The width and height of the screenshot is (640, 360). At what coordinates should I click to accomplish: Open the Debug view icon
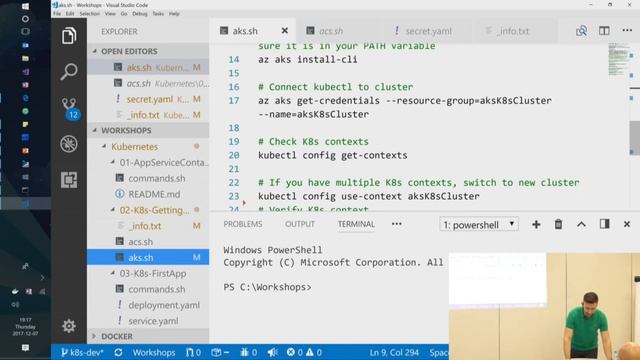[x=69, y=144]
